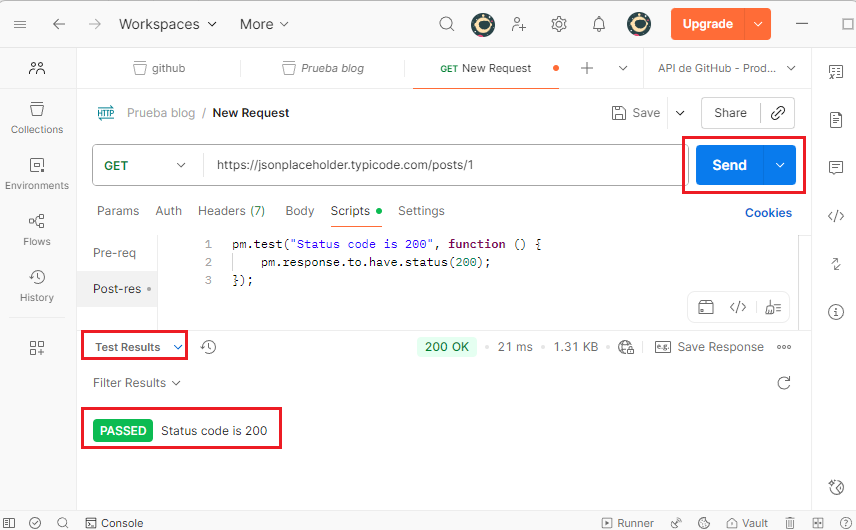The image size is (856, 530).
Task: Click the copy link icon beside Share
Action: [777, 113]
